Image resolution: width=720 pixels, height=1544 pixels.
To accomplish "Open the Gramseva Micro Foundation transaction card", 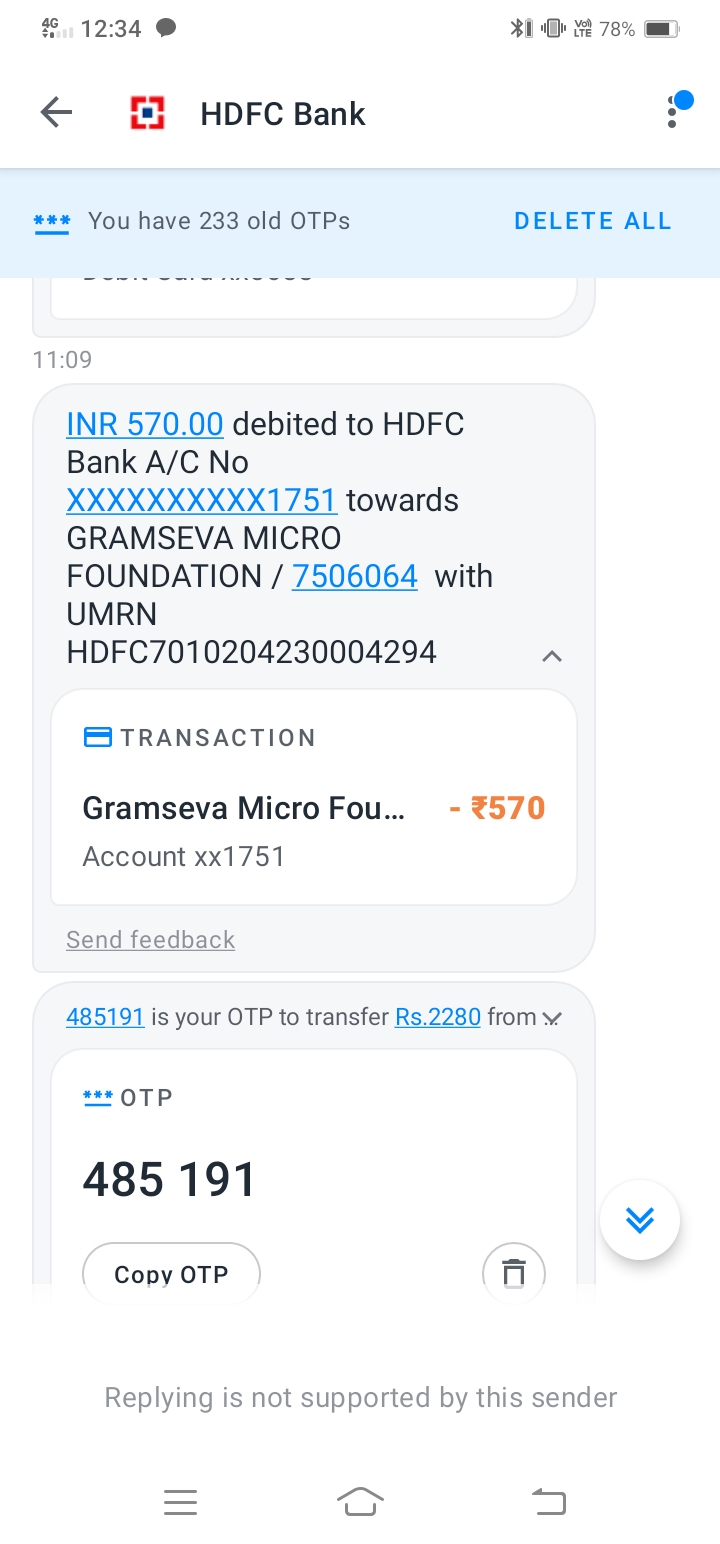I will pyautogui.click(x=313, y=807).
